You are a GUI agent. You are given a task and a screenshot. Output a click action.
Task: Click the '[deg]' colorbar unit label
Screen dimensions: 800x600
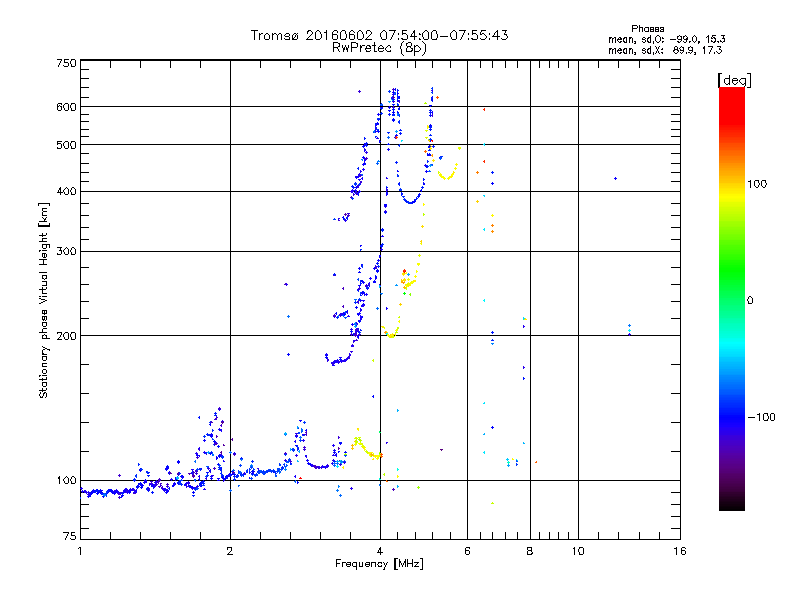pyautogui.click(x=734, y=80)
